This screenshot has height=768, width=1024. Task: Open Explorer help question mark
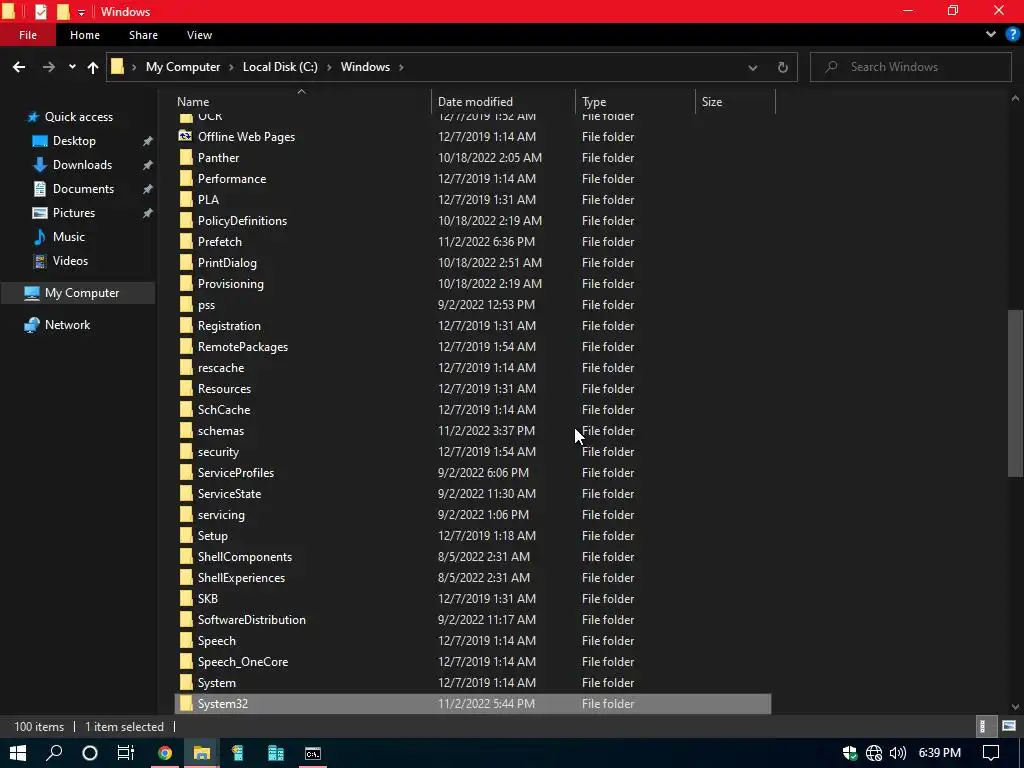pyautogui.click(x=1012, y=35)
